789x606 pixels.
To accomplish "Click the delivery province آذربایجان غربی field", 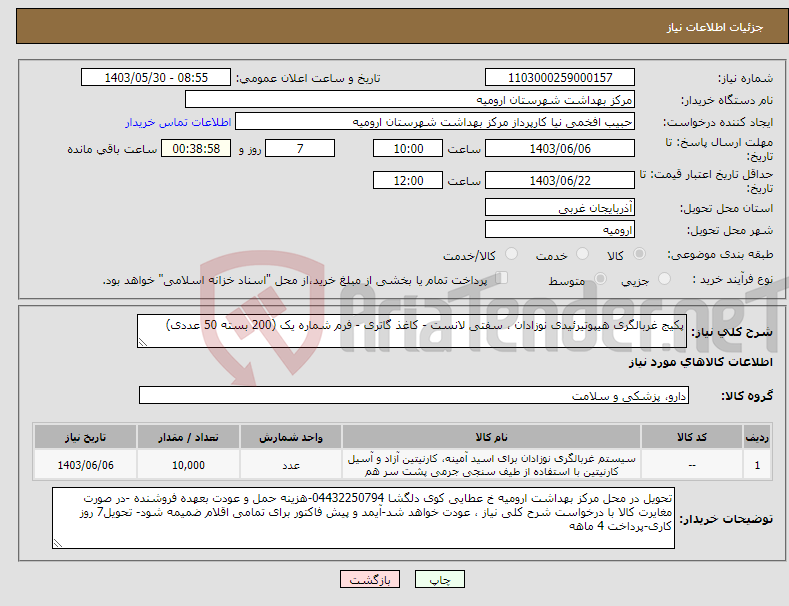I will point(560,207).
